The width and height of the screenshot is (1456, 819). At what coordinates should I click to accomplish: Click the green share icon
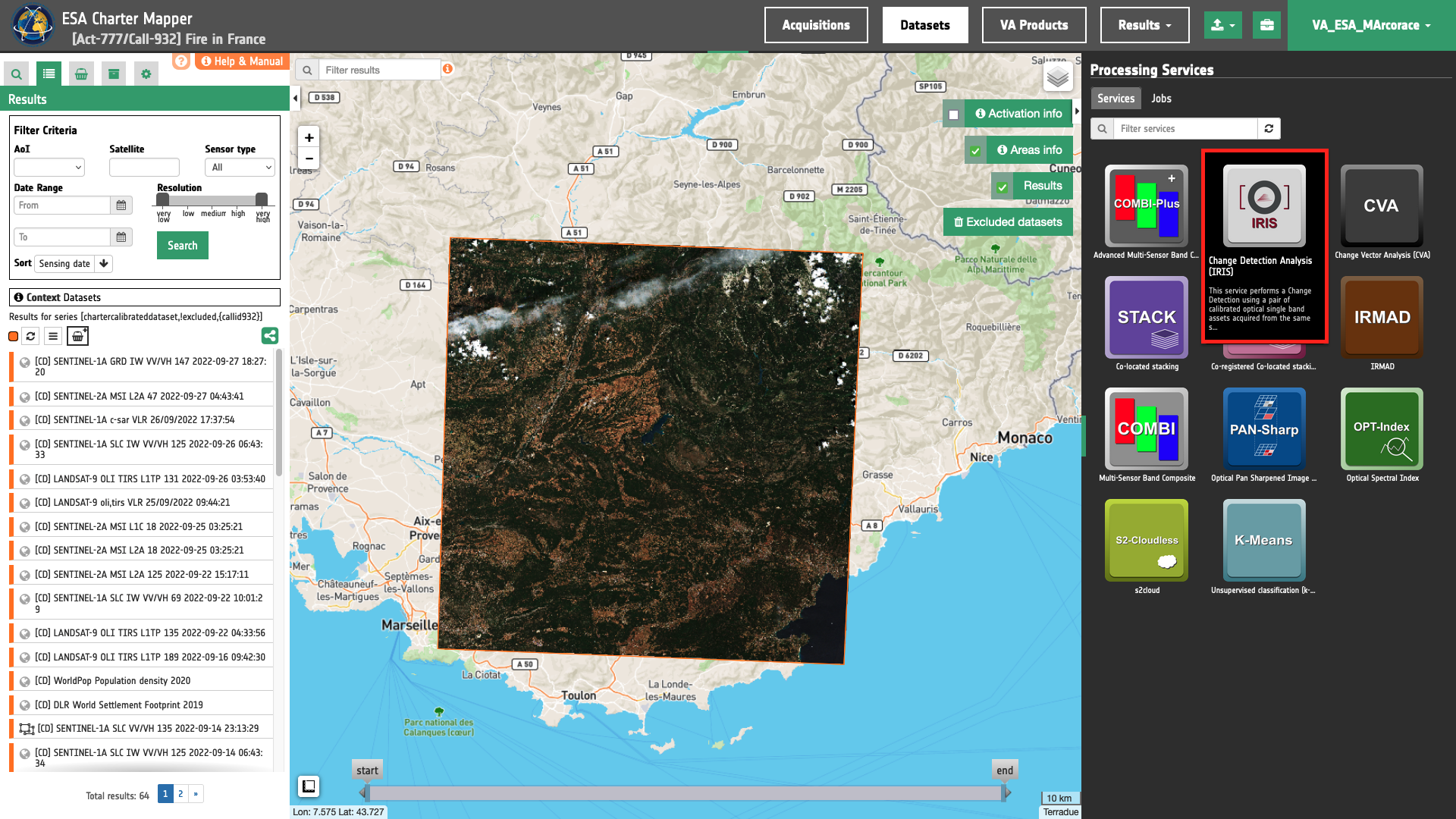tap(270, 335)
